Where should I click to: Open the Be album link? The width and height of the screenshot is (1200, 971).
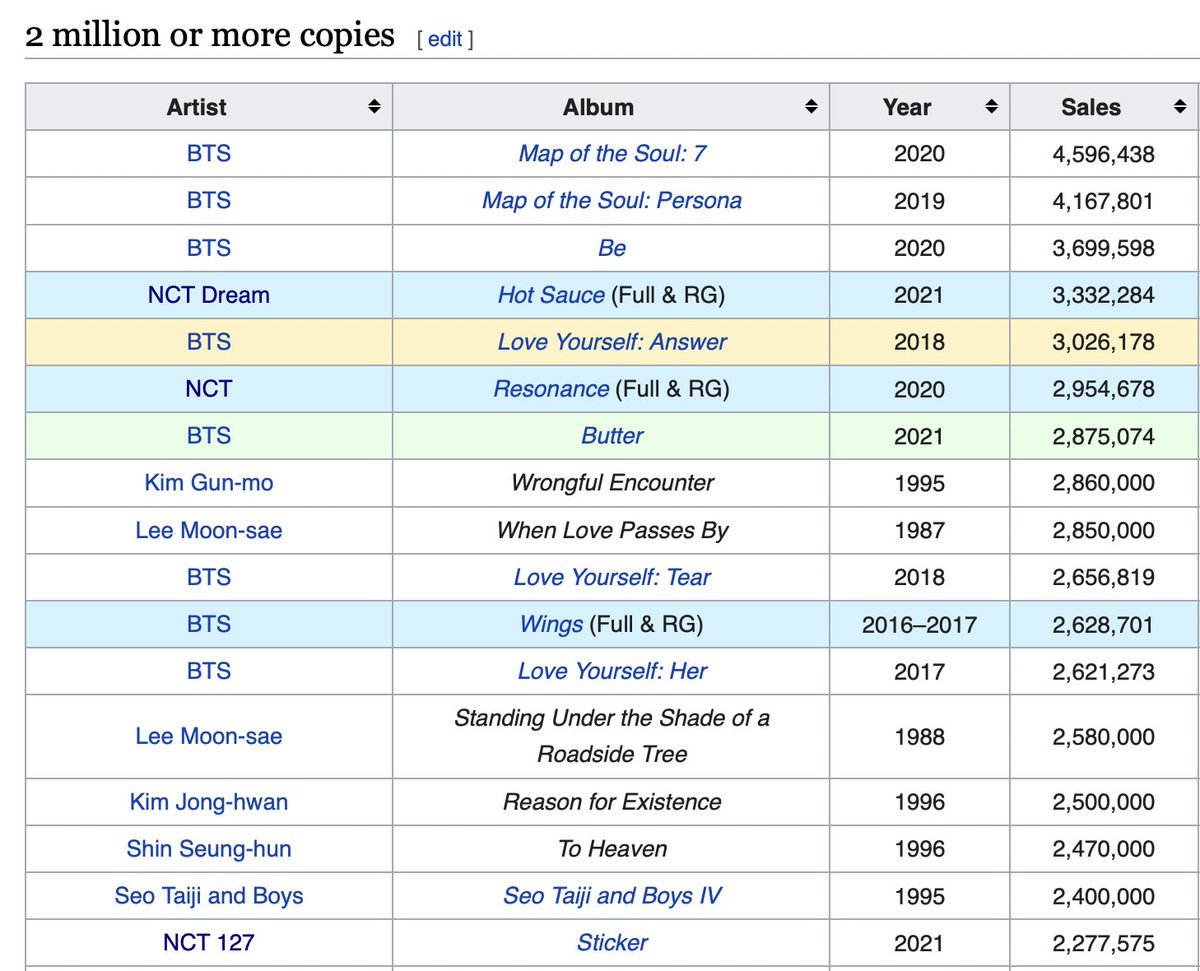pos(612,248)
